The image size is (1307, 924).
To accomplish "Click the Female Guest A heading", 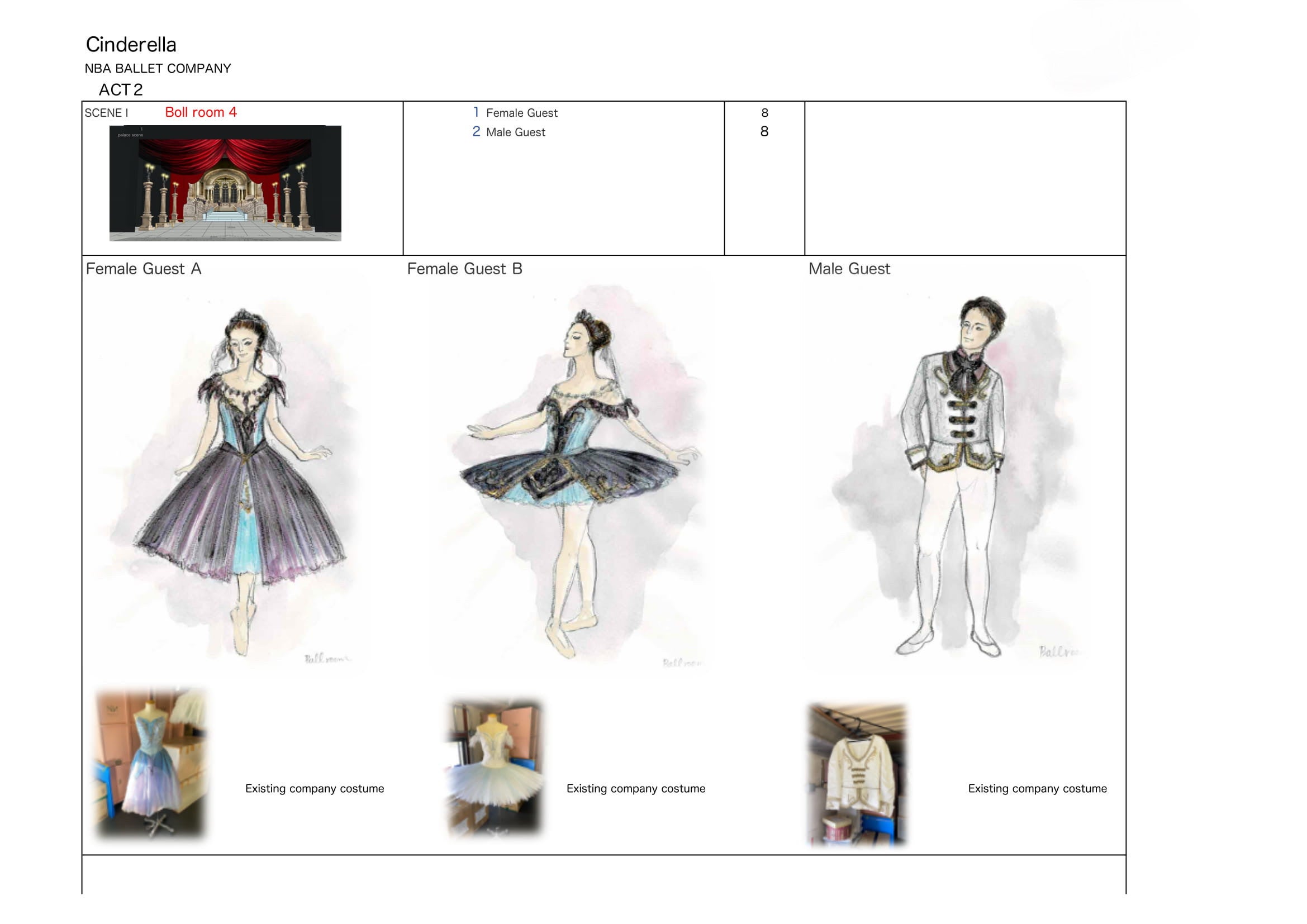I will pos(144,269).
